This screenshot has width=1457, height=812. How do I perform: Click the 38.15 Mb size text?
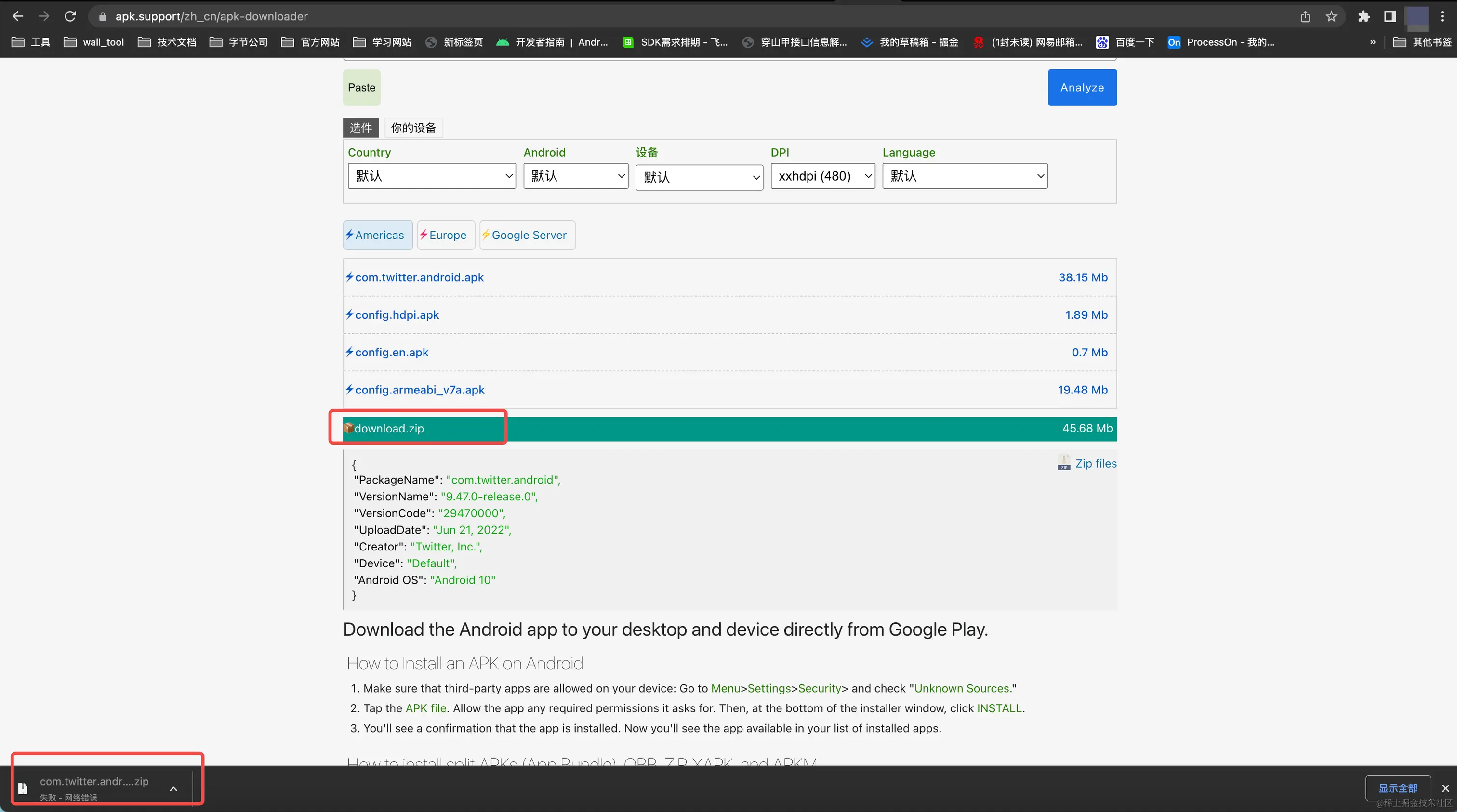pos(1083,277)
